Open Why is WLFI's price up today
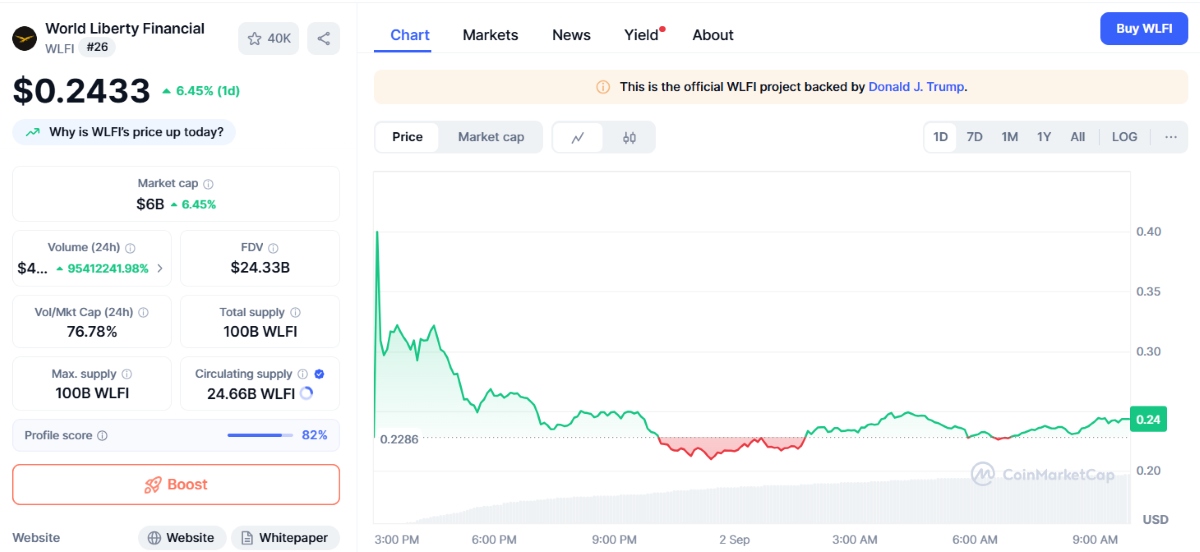 (x=125, y=132)
